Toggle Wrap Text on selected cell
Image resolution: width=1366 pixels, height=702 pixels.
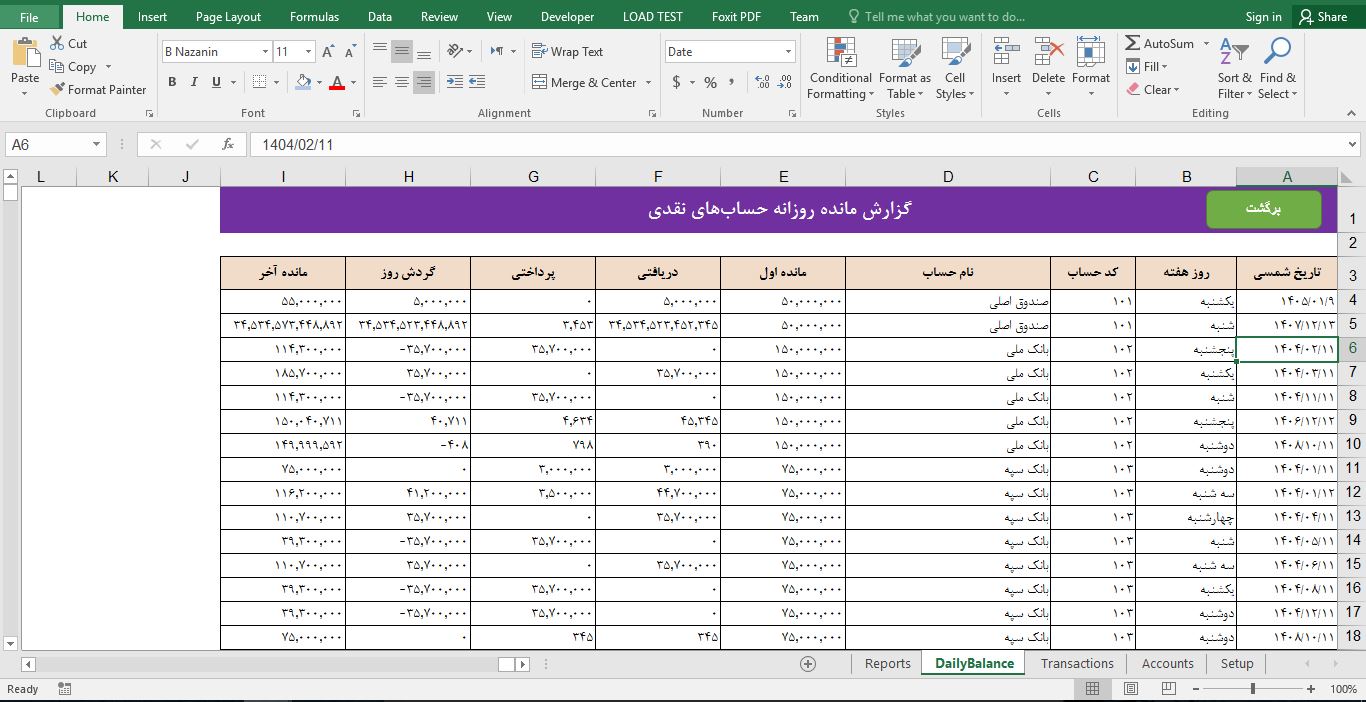(566, 51)
